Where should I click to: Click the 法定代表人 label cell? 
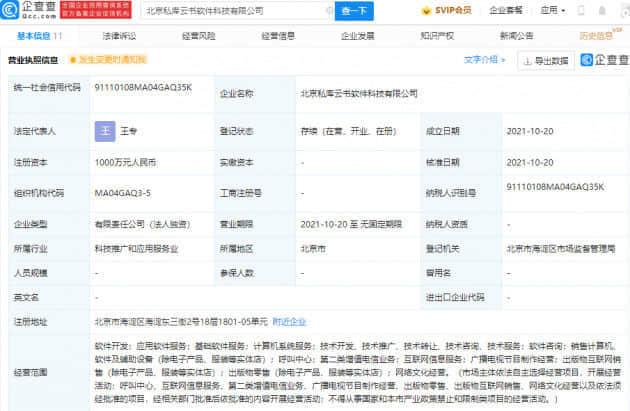click(x=49, y=131)
